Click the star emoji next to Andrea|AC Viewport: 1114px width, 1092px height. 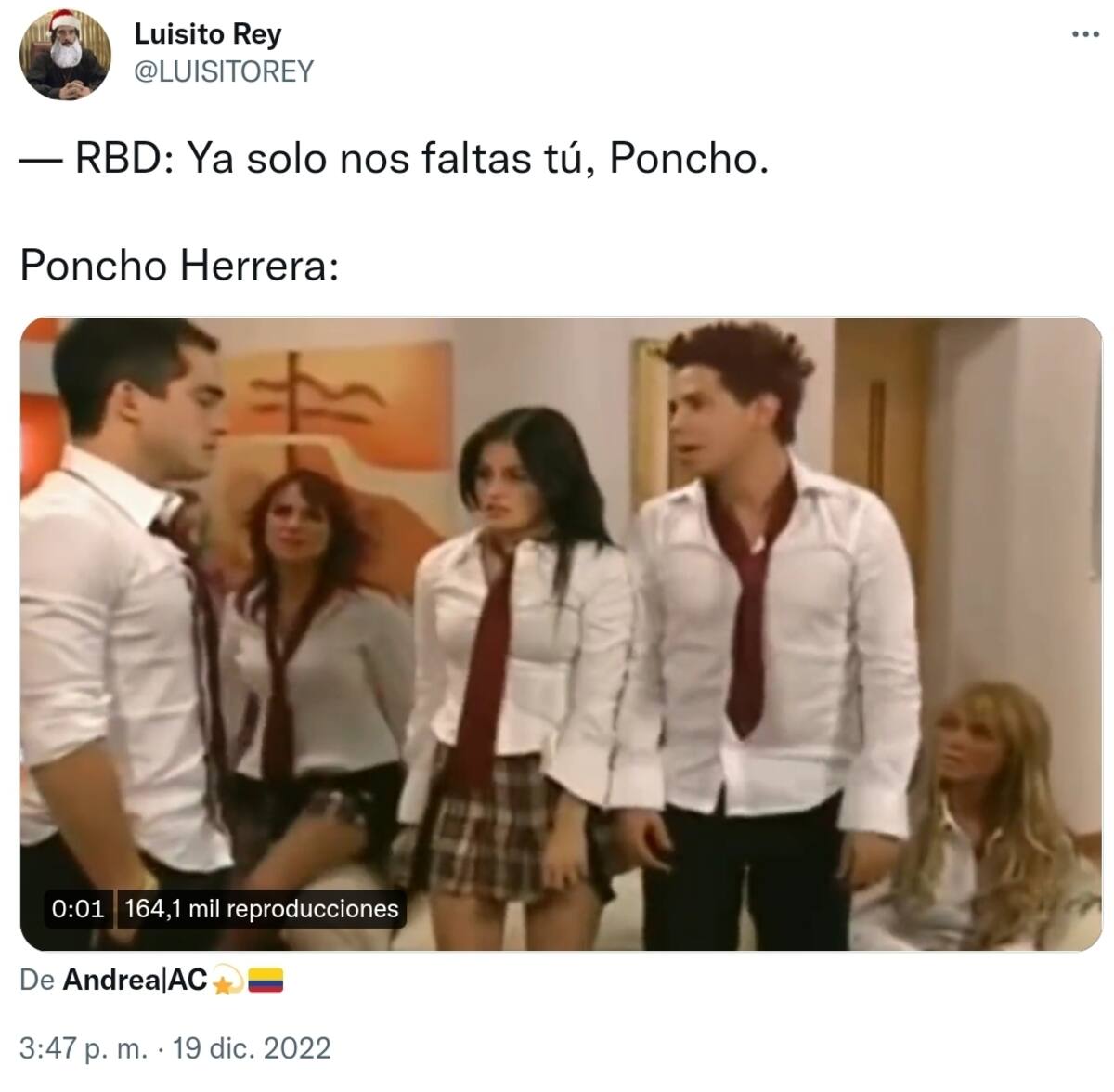click(x=227, y=981)
